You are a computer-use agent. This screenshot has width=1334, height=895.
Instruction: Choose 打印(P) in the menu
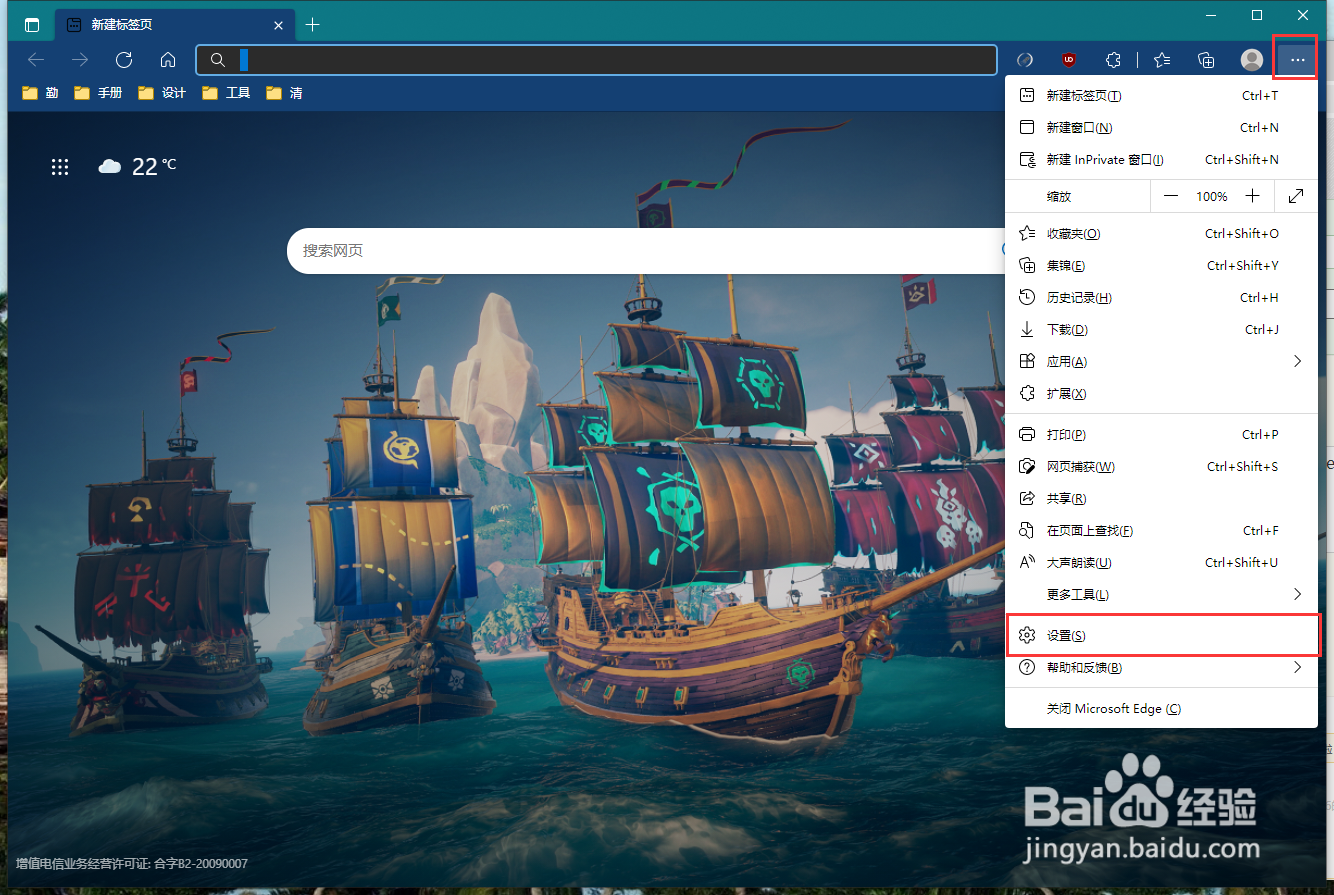[x=1161, y=435]
